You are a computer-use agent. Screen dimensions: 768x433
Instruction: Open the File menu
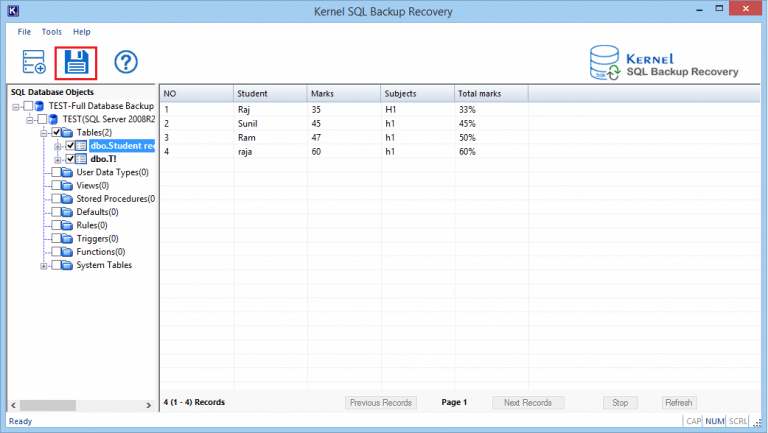(x=24, y=32)
